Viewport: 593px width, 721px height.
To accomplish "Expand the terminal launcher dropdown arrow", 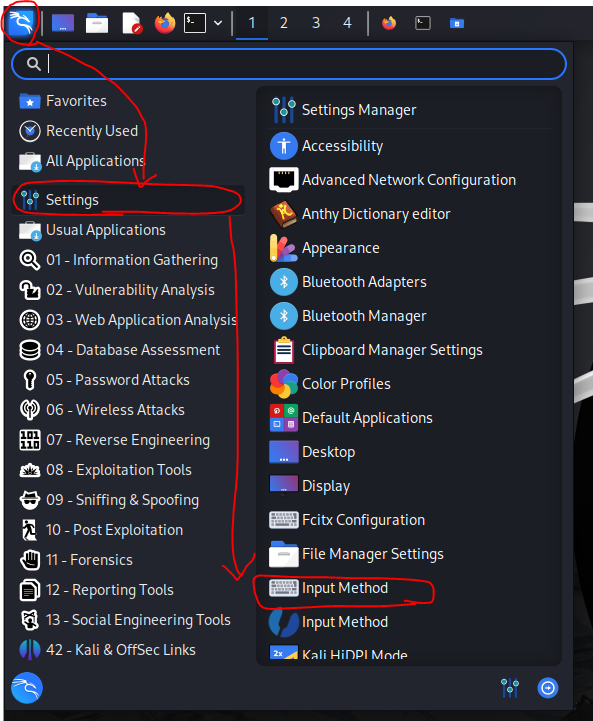I will point(218,23).
